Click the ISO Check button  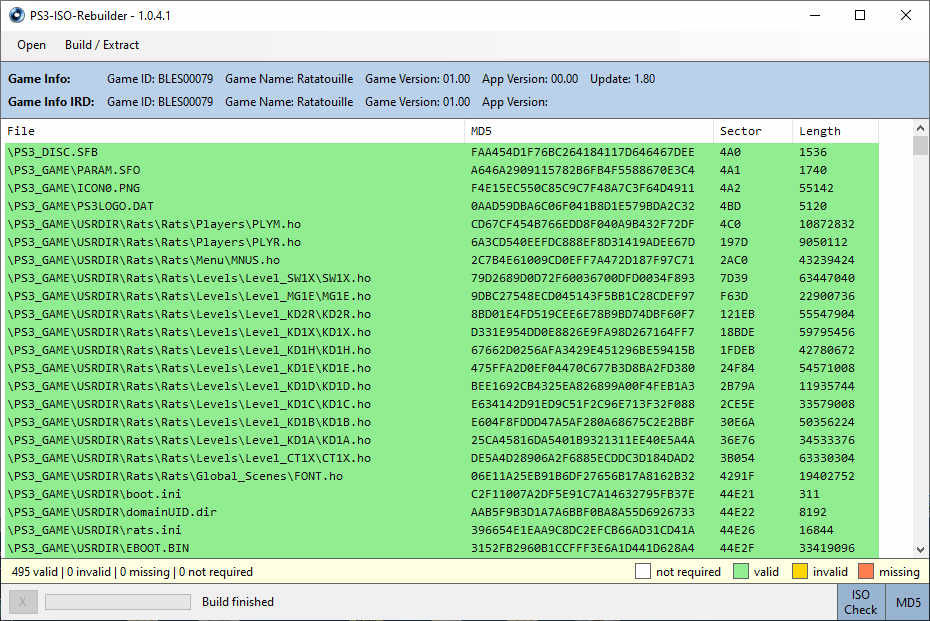point(860,602)
